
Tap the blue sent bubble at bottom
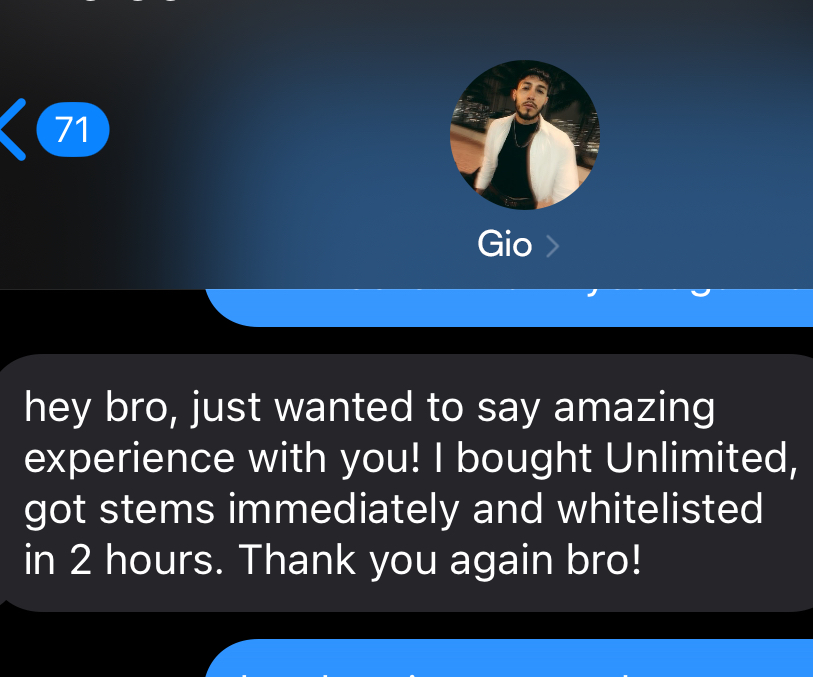point(509,658)
